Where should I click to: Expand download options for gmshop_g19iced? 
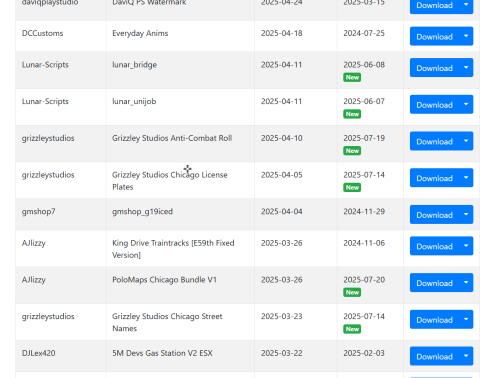coord(466,214)
